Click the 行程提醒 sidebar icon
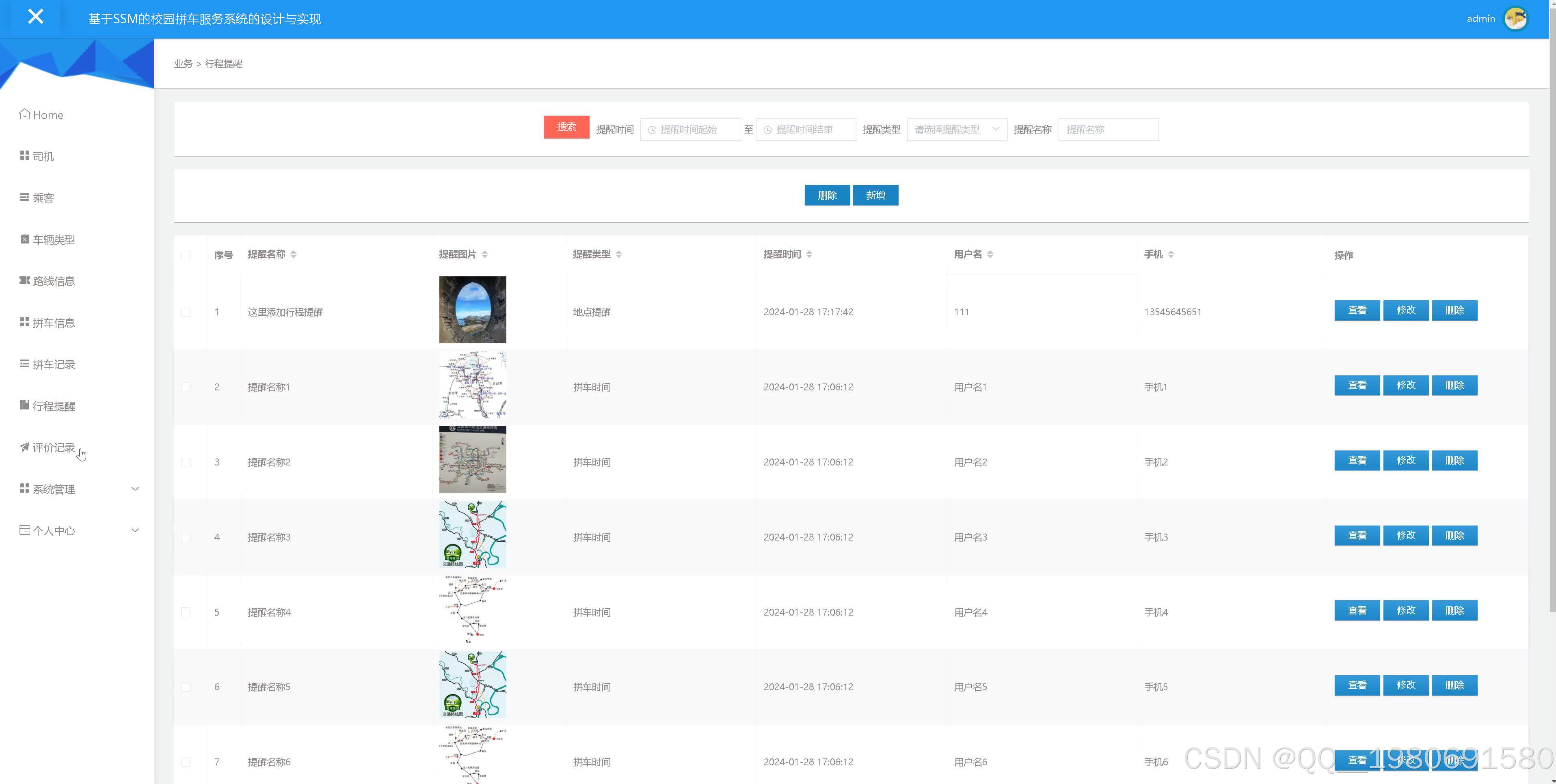1556x784 pixels. (x=24, y=405)
